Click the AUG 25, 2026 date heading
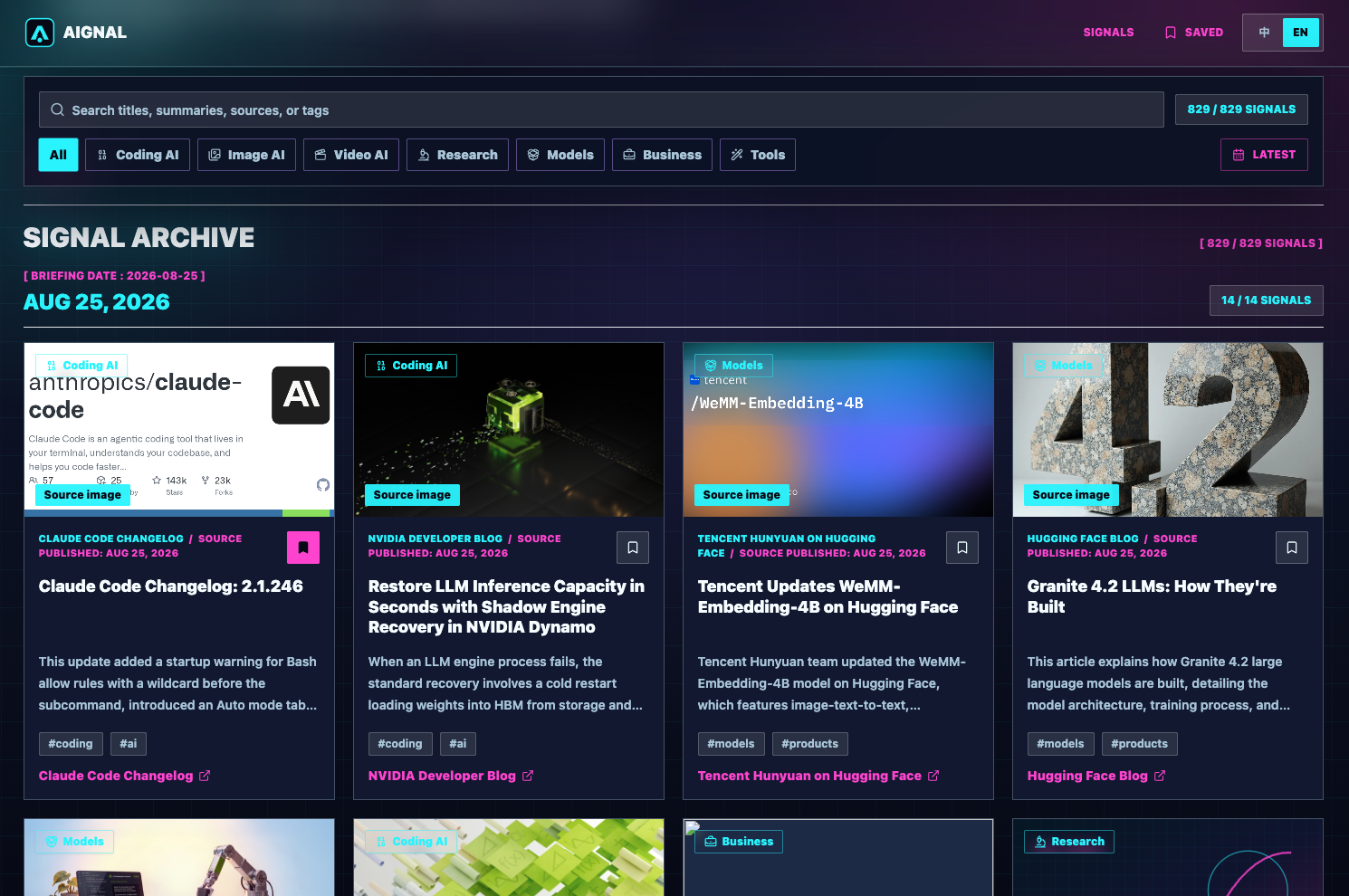1349x896 pixels. pyautogui.click(x=97, y=302)
